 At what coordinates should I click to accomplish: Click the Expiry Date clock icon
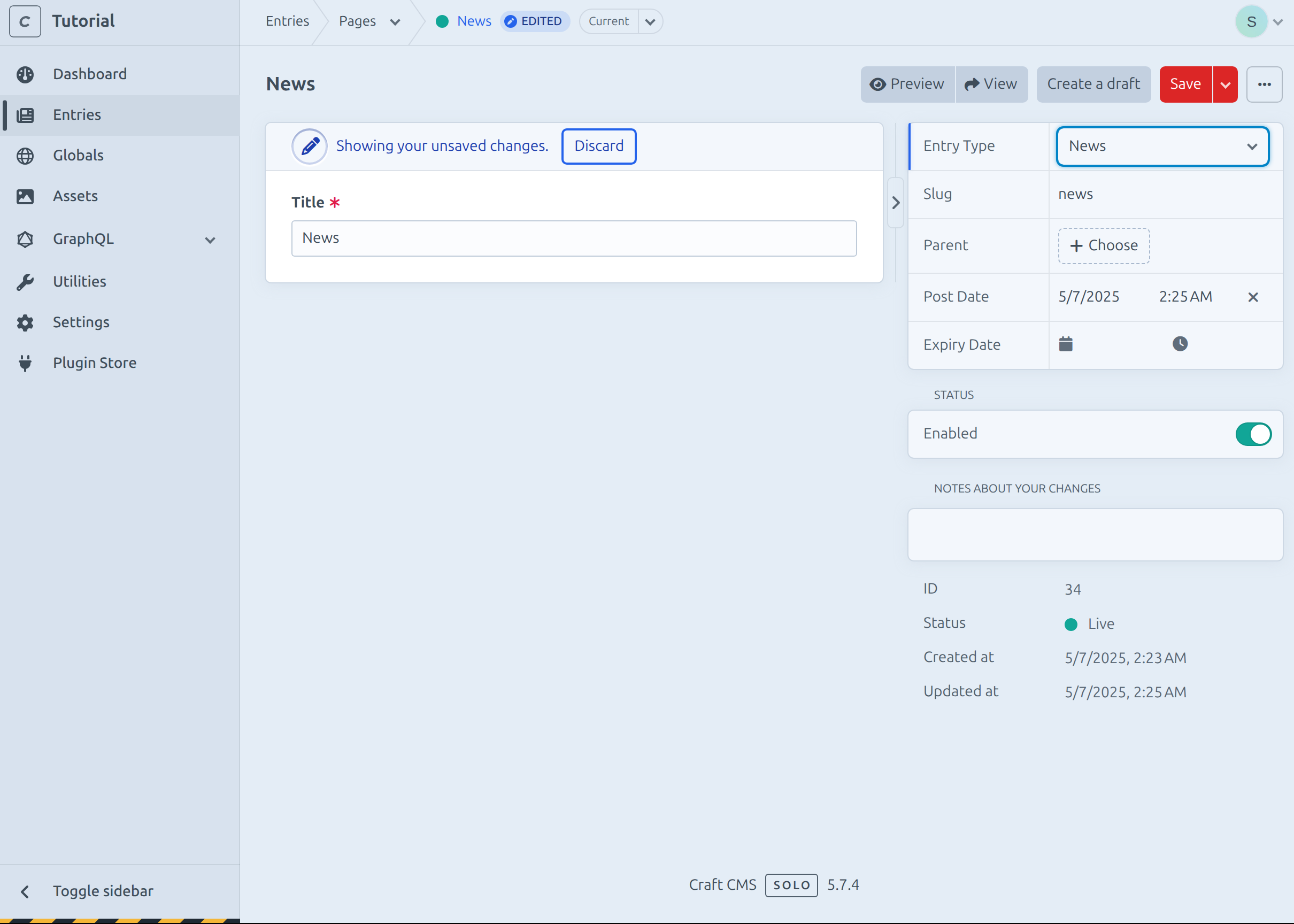(x=1180, y=344)
